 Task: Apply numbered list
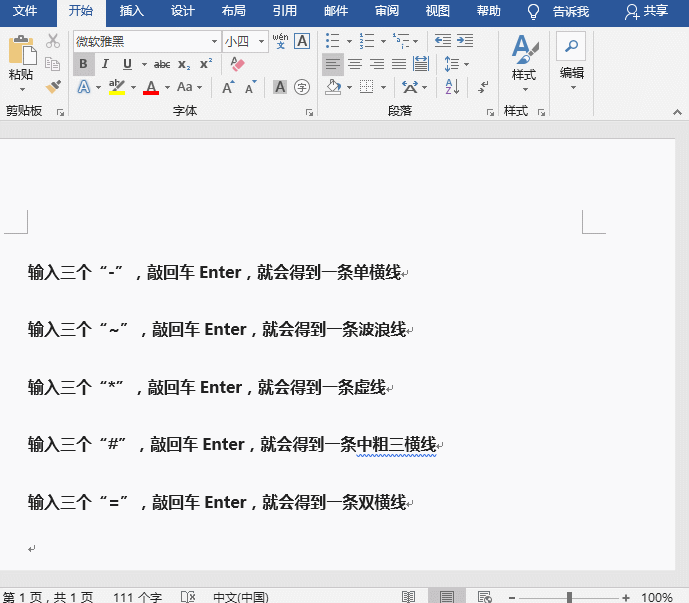pos(367,41)
